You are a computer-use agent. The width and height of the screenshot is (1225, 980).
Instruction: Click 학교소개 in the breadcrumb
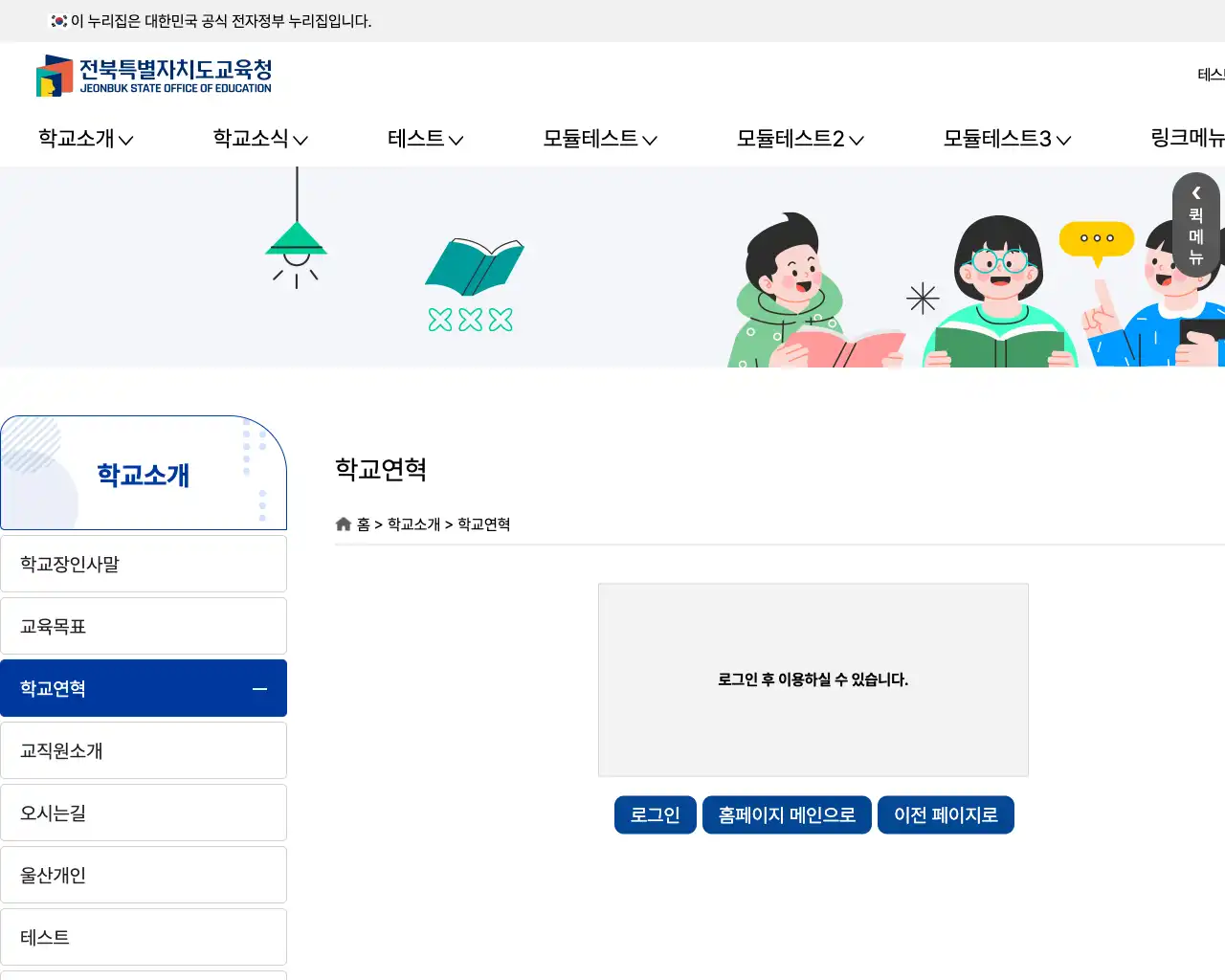coord(413,524)
